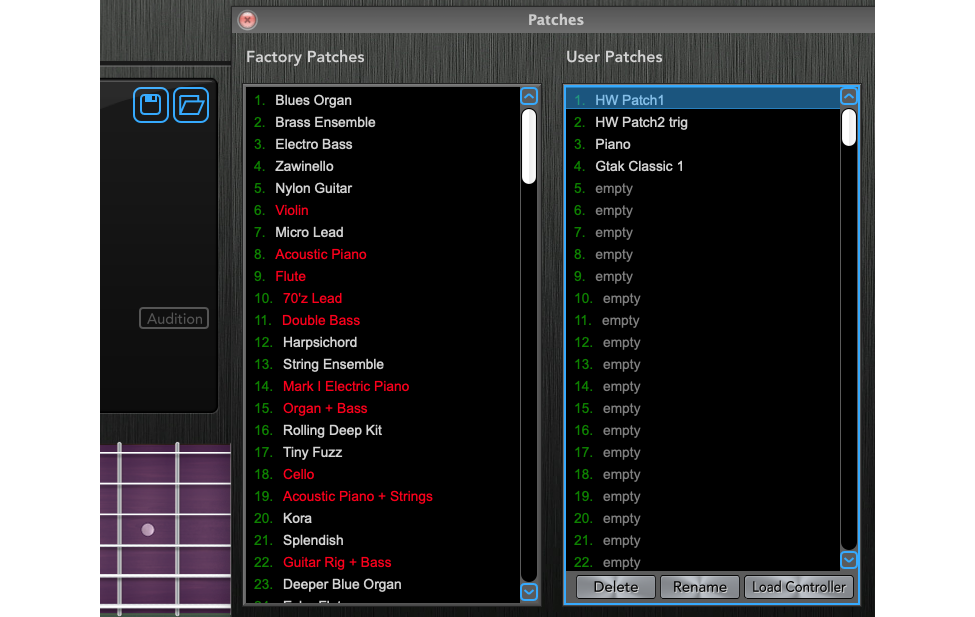Click the Factory Patches scrollbar thumb
This screenshot has width=975, height=617.
click(x=529, y=146)
